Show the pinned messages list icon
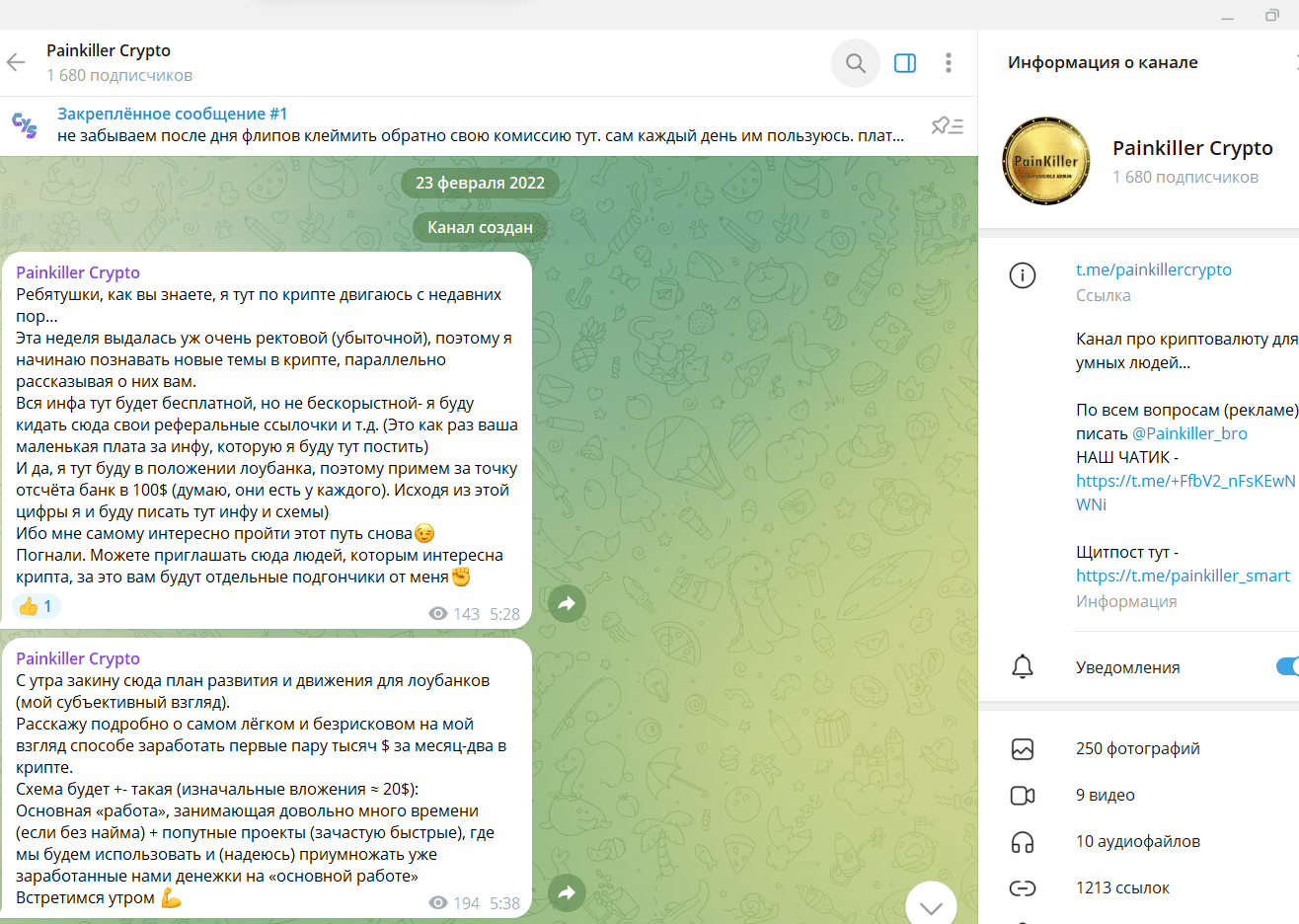1299x924 pixels. tap(948, 125)
